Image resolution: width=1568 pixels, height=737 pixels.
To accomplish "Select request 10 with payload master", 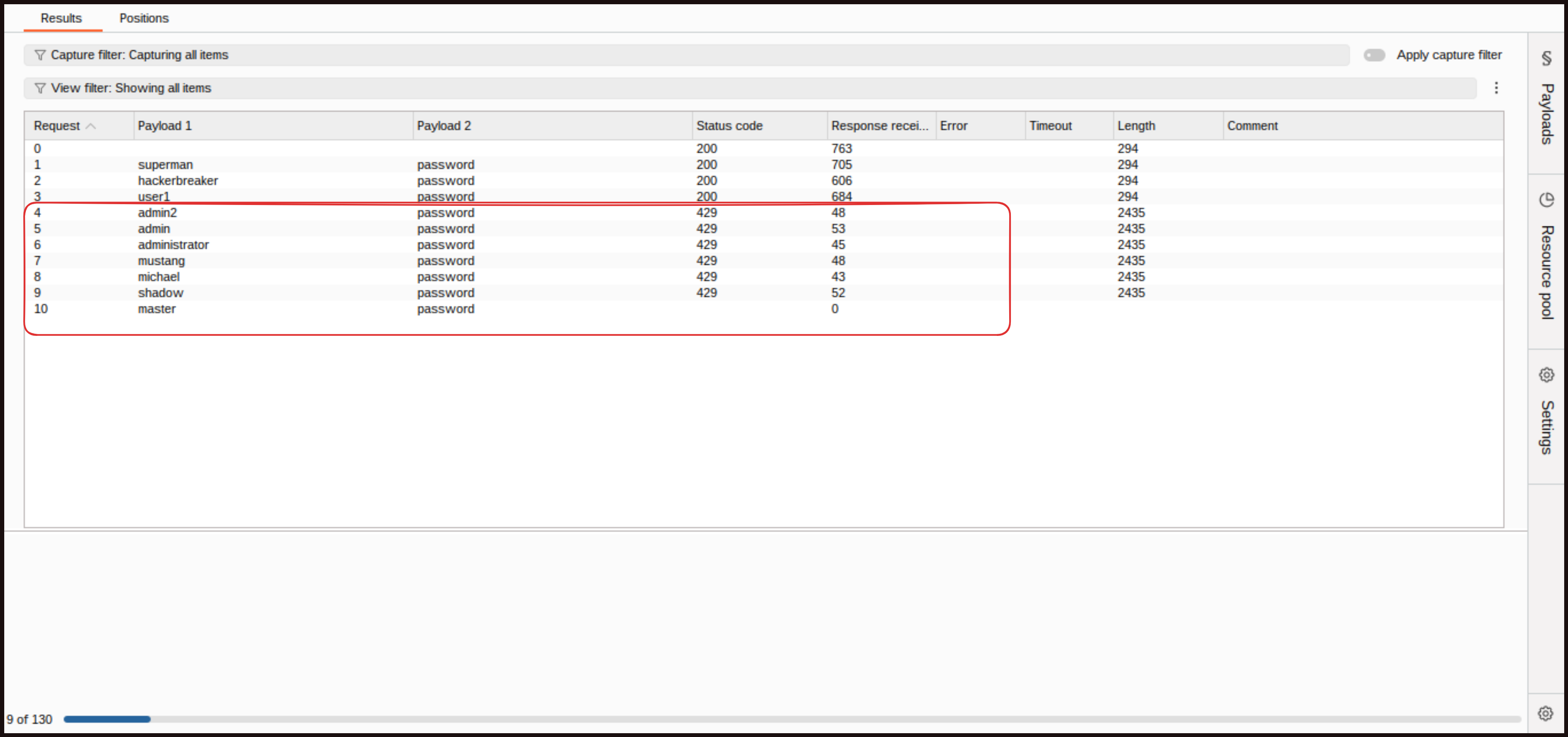I will pyautogui.click(x=156, y=309).
